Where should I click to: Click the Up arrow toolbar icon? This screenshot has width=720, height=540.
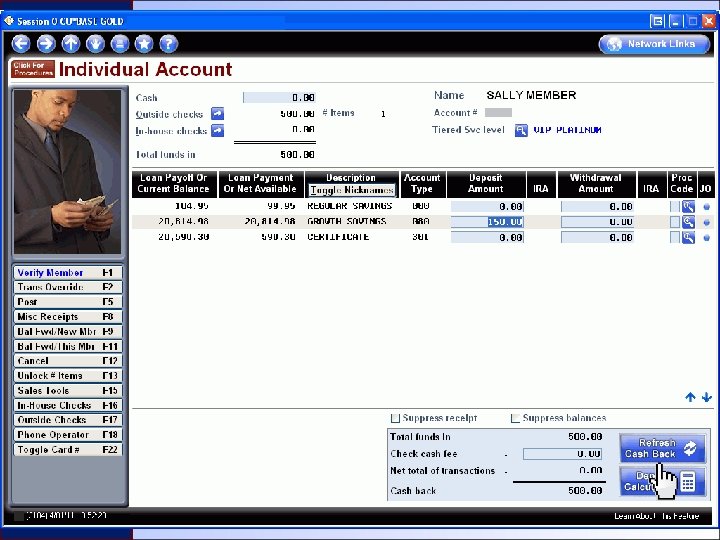(71, 44)
